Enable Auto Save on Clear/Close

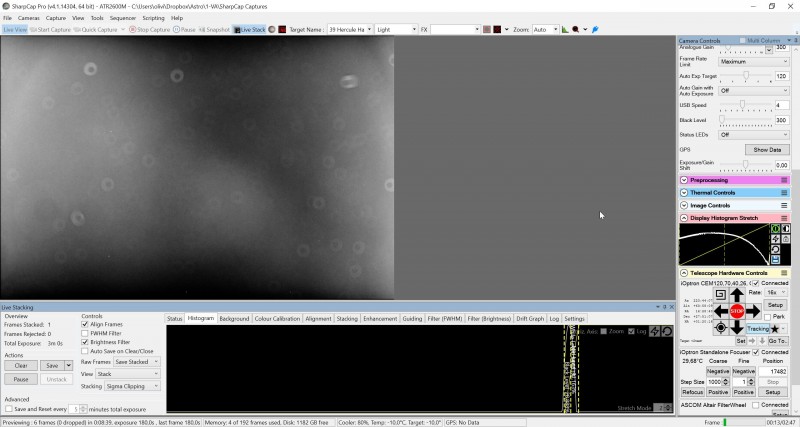coord(85,351)
